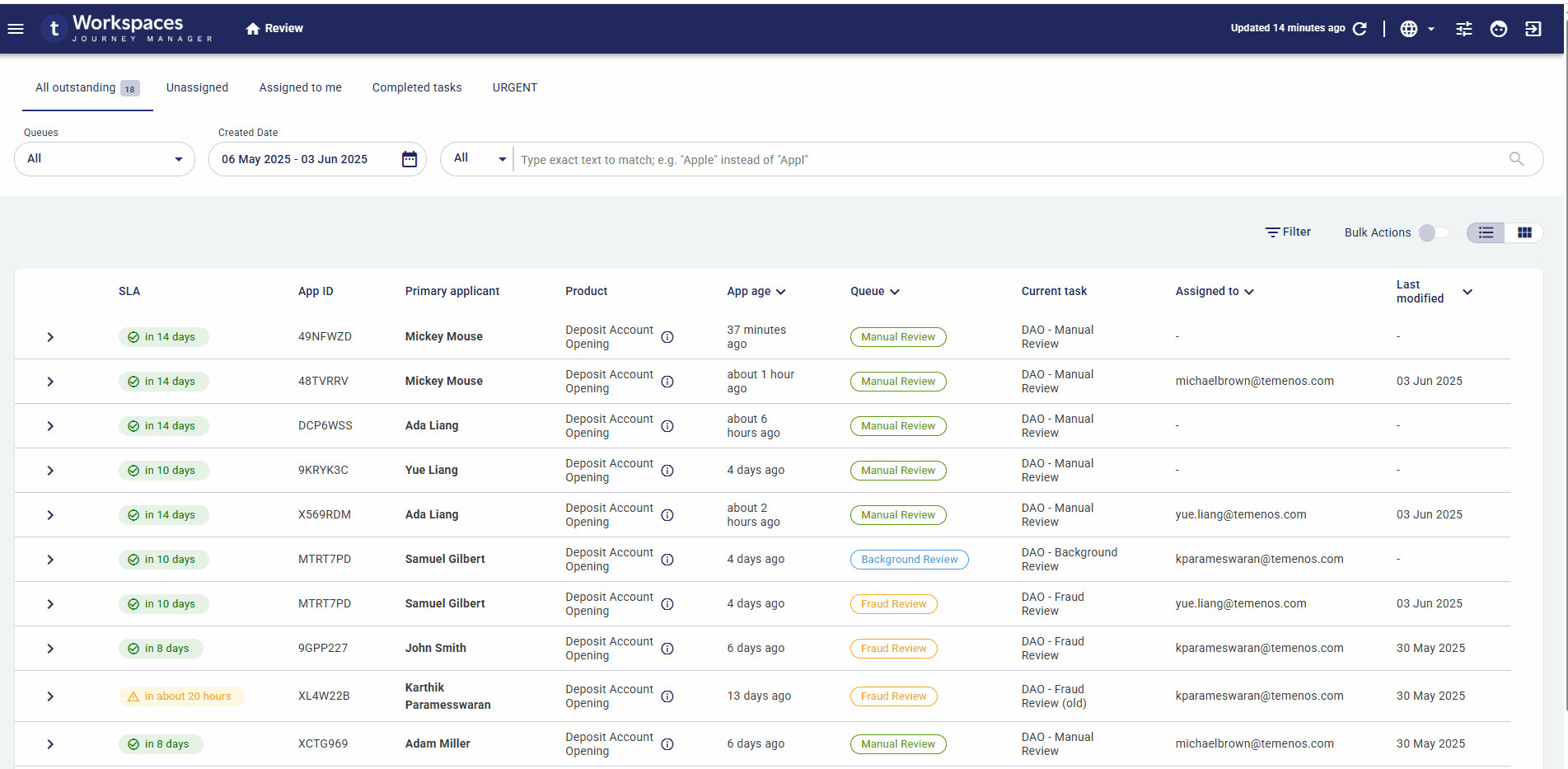Click Manual Review tag for XCTG969
Screen dimensions: 1568x769
(x=898, y=744)
